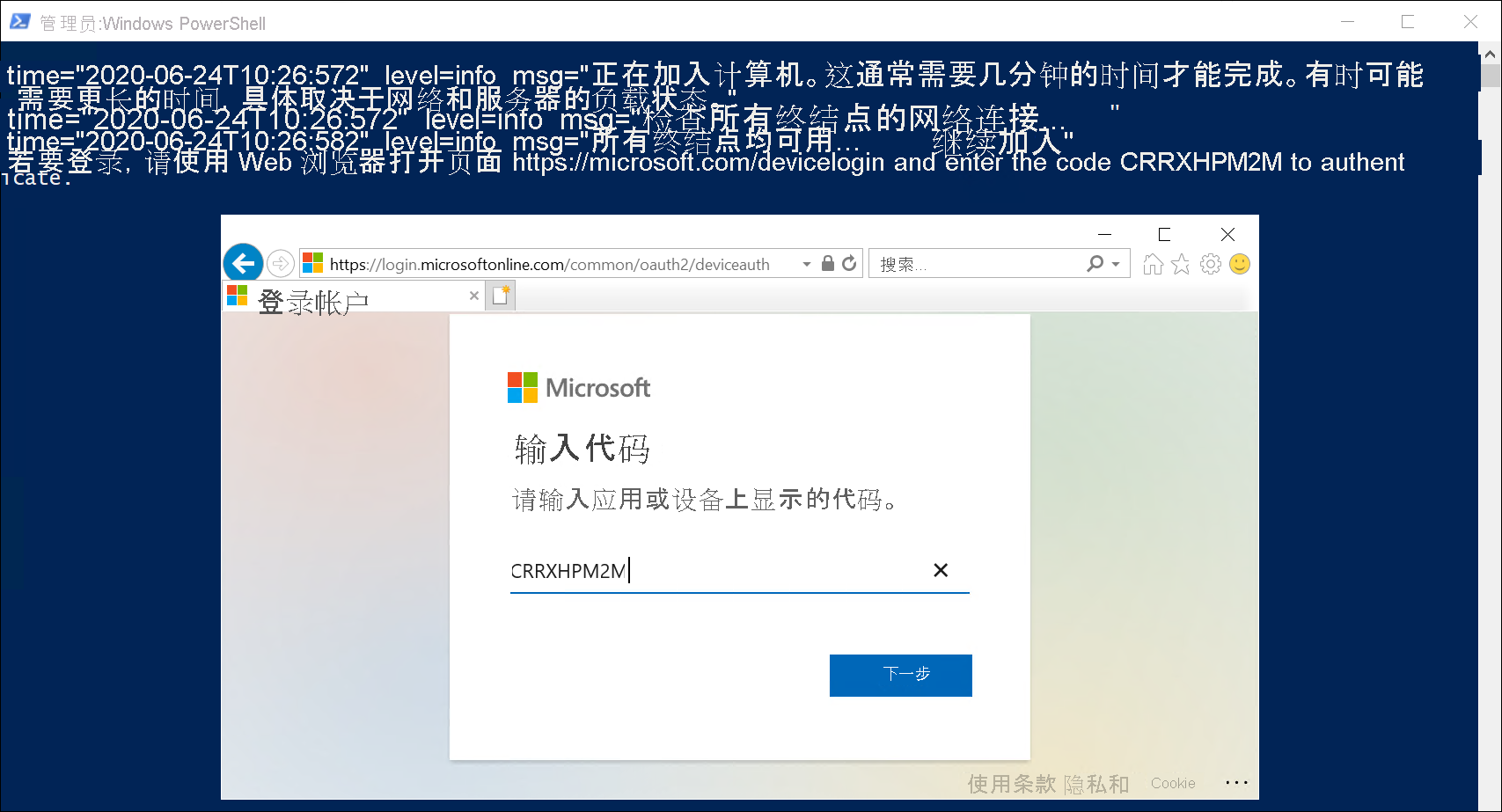Click the address bar lock icon
This screenshot has height=812, width=1502.
[828, 263]
